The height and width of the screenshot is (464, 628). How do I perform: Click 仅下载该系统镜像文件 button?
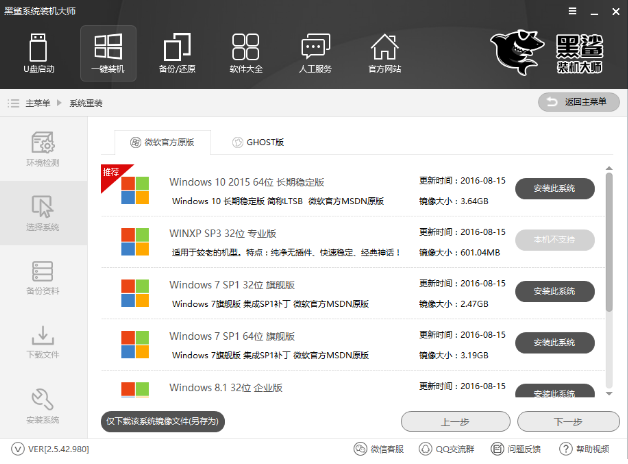(x=162, y=421)
